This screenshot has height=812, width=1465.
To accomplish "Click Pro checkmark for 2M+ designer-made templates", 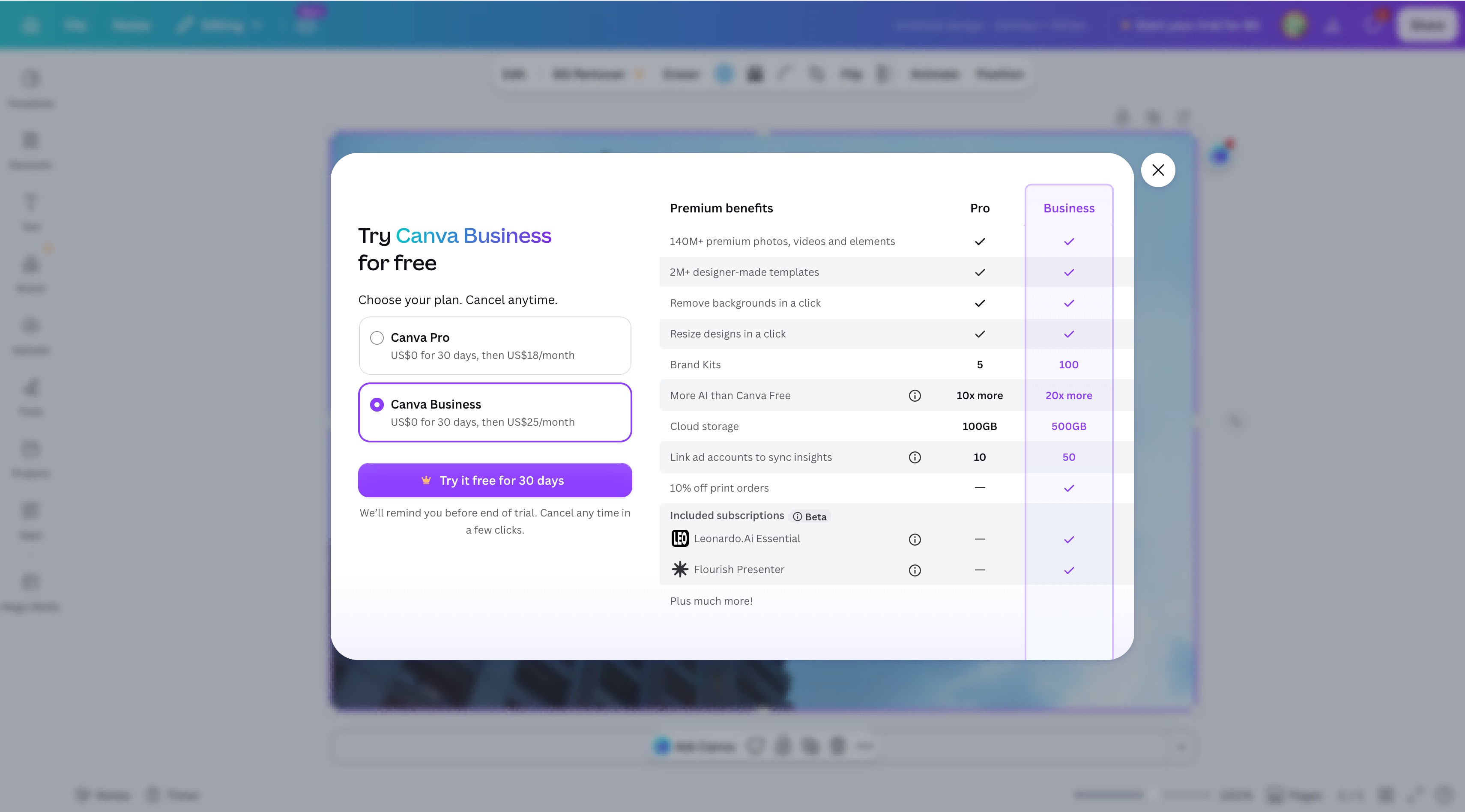I will (x=979, y=272).
